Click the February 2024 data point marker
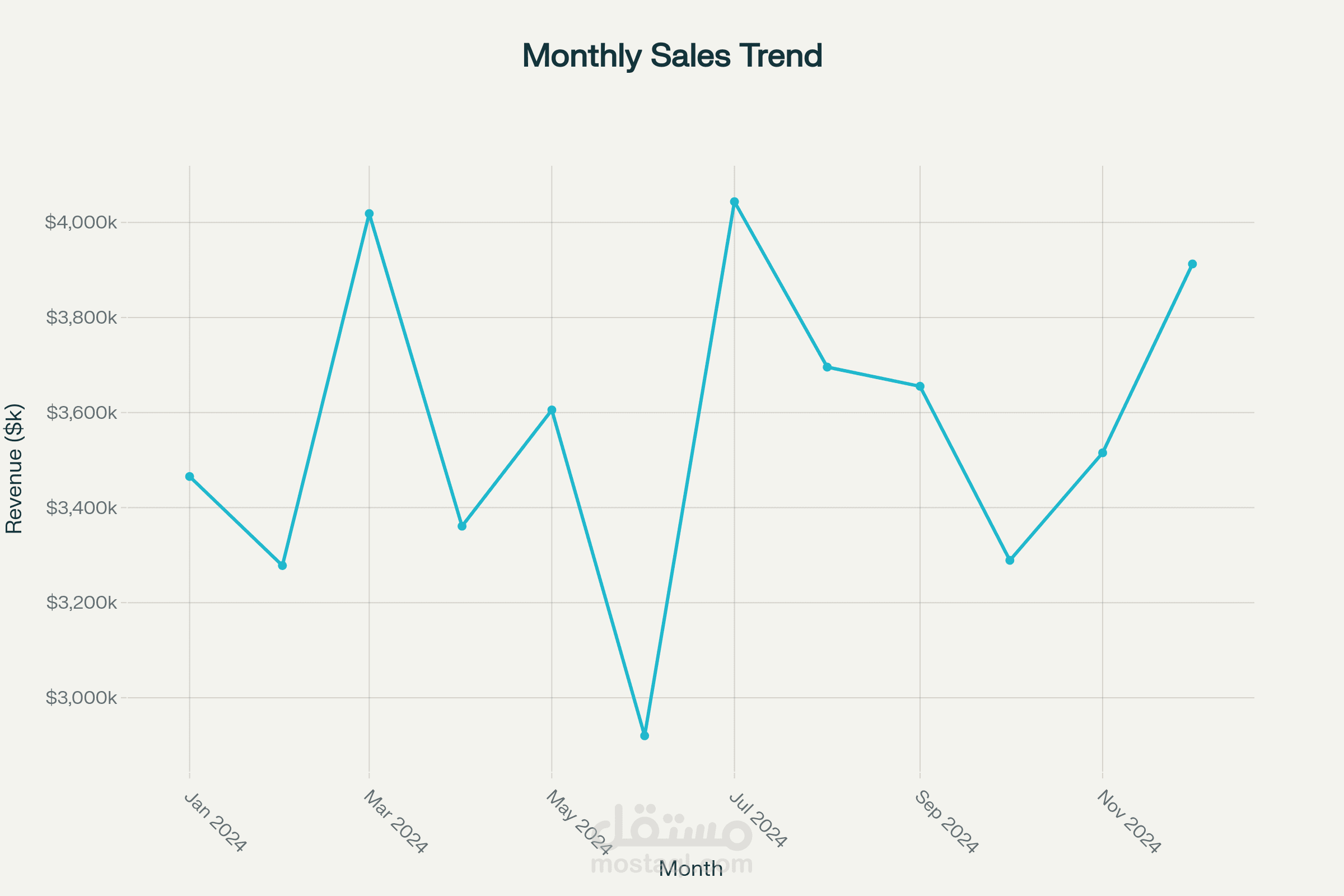The image size is (1344, 896). (x=282, y=566)
